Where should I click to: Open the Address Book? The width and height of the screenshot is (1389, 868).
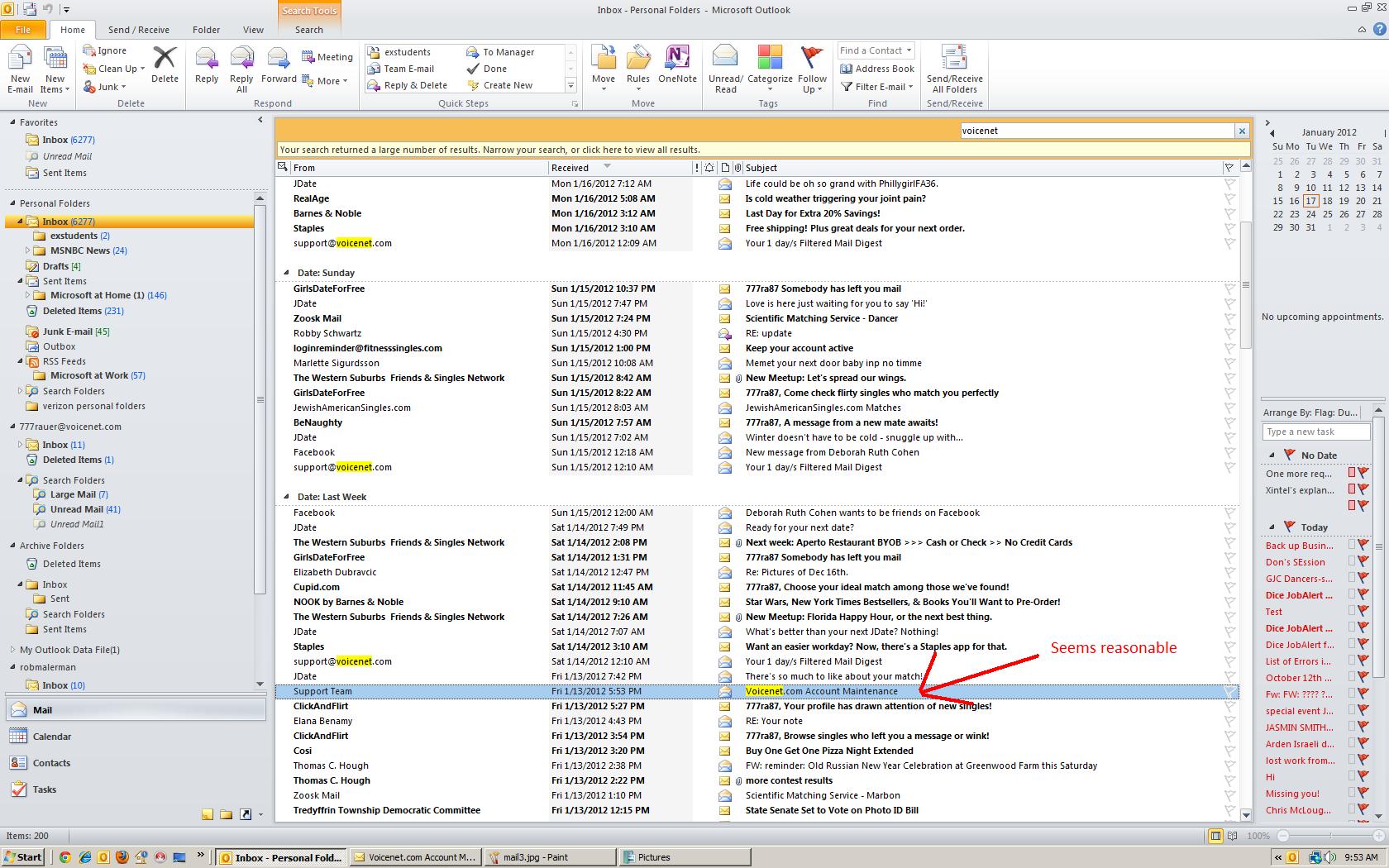(877, 69)
